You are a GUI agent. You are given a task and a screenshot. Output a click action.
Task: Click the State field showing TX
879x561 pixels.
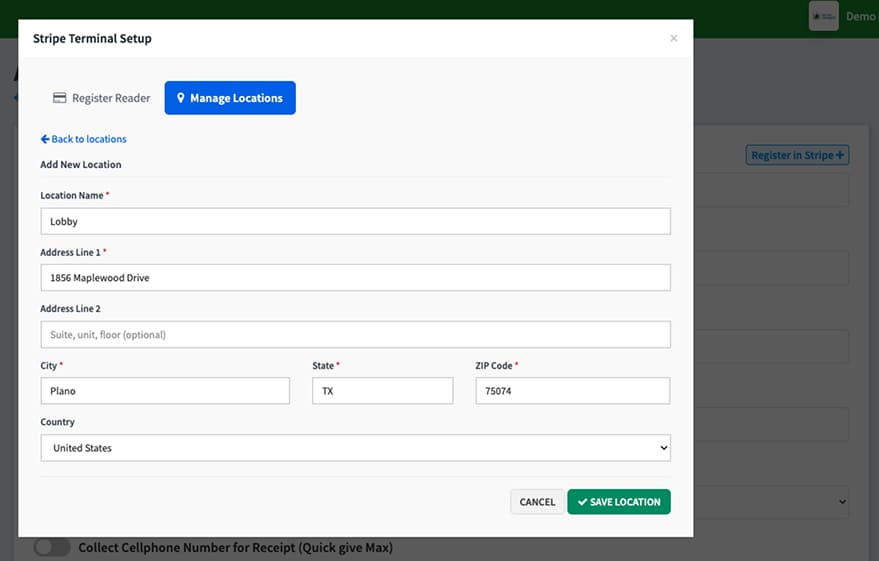[x=382, y=391]
